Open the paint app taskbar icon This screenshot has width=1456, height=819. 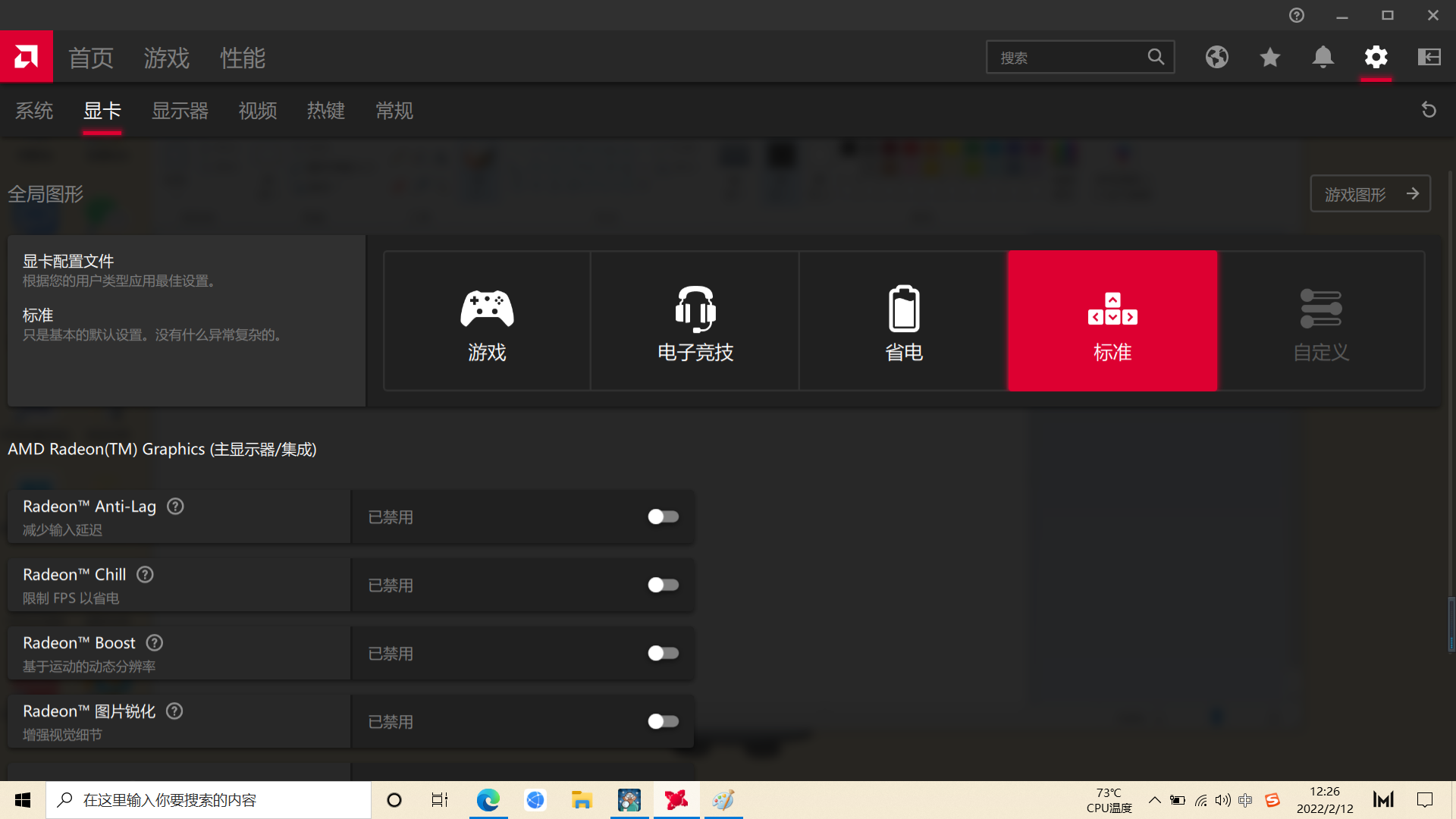pos(723,800)
